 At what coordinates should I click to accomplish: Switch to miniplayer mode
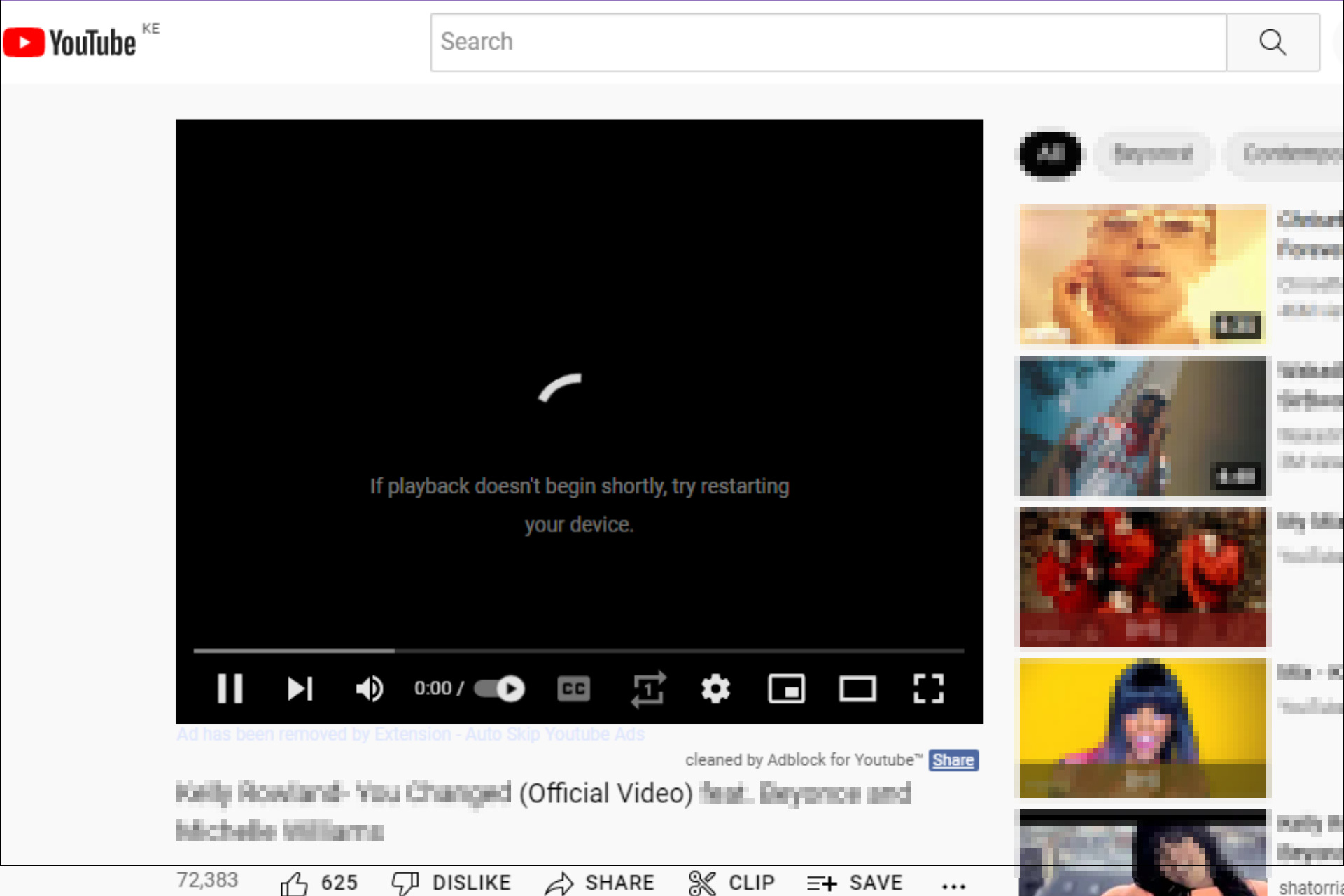pos(787,689)
